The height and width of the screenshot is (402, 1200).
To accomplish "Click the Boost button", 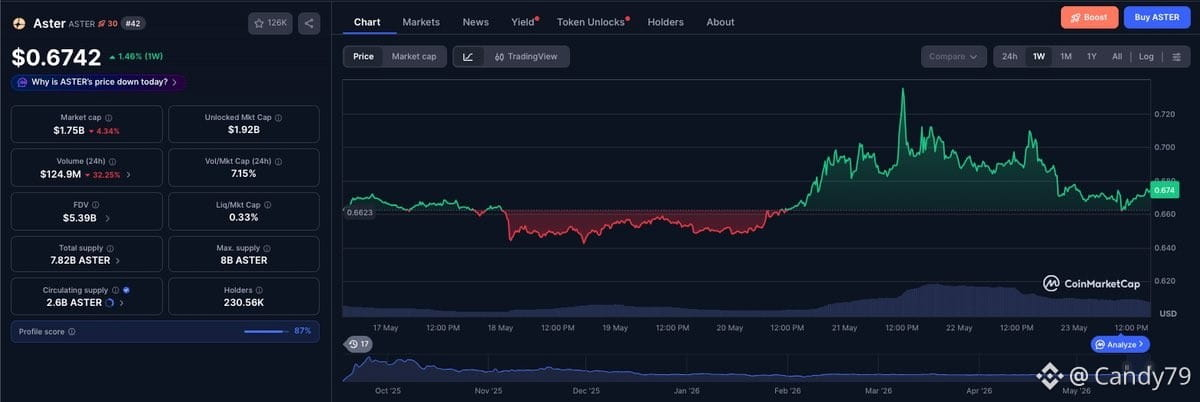I will tap(1089, 17).
